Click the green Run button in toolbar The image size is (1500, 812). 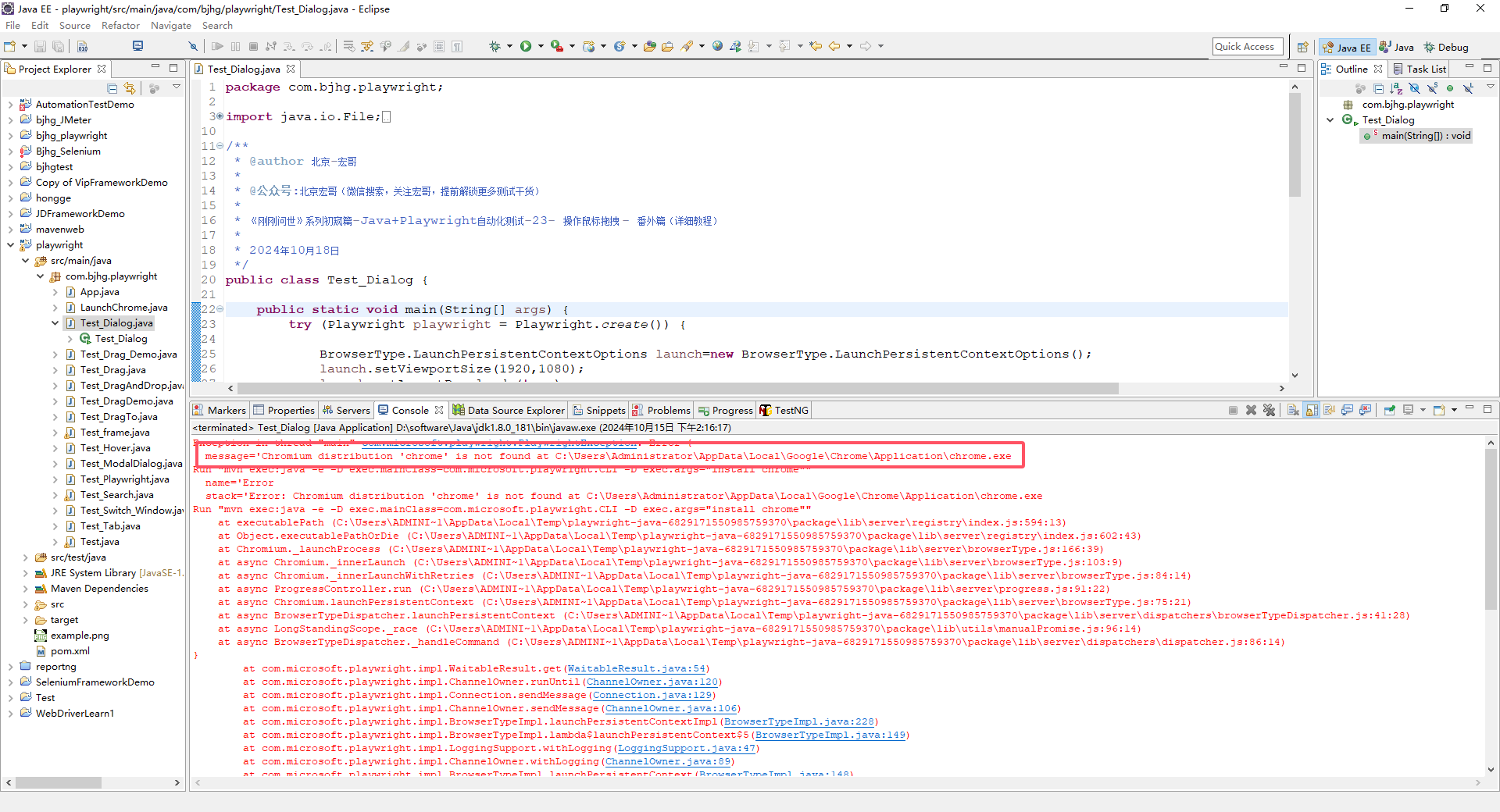pyautogui.click(x=526, y=47)
